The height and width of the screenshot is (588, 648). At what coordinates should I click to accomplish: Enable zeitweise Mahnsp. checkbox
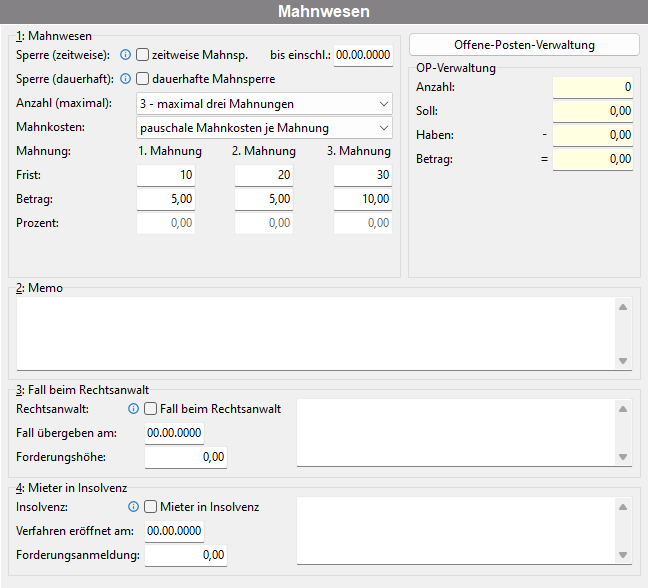pos(143,55)
